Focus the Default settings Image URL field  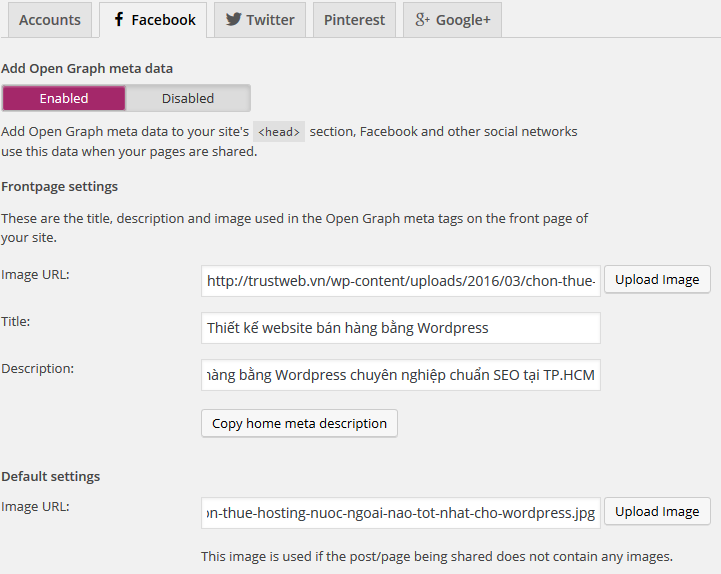401,513
